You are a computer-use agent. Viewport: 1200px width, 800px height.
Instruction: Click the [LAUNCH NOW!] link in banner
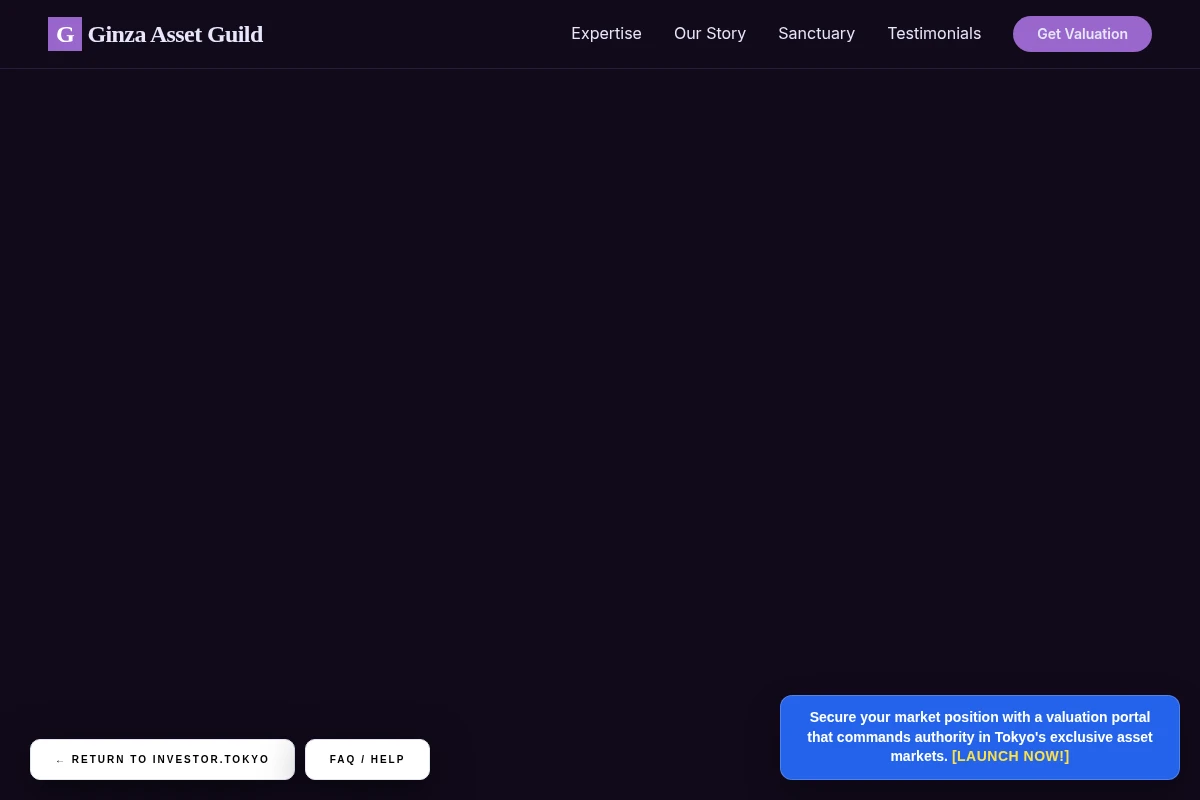(x=1010, y=757)
